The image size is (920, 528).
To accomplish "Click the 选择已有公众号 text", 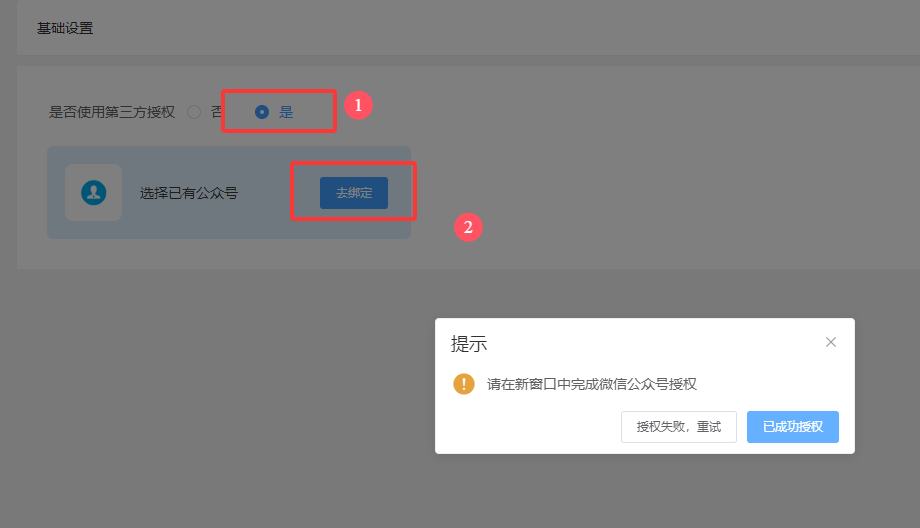I will point(189,193).
